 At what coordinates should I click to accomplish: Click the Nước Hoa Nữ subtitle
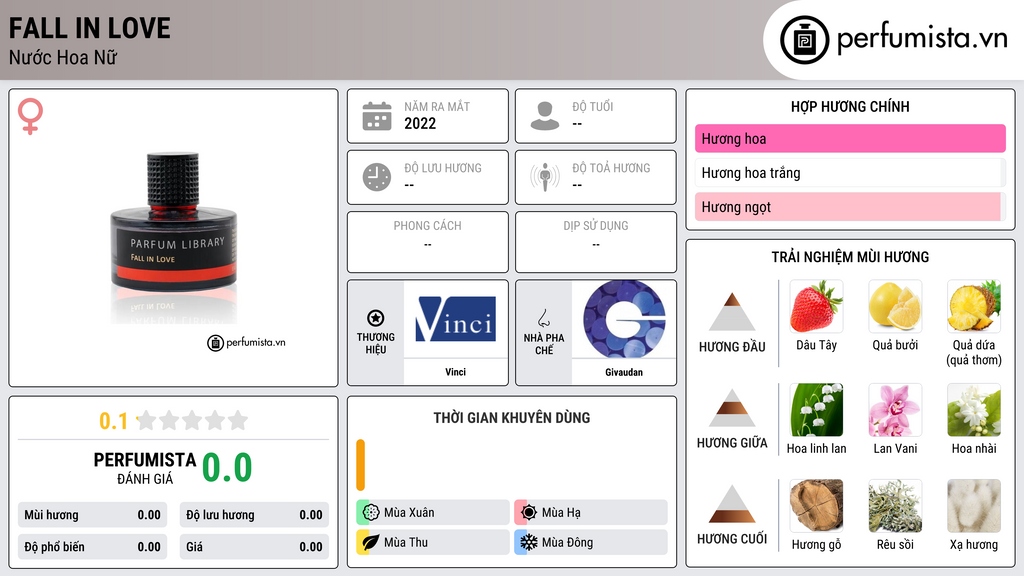tap(63, 58)
